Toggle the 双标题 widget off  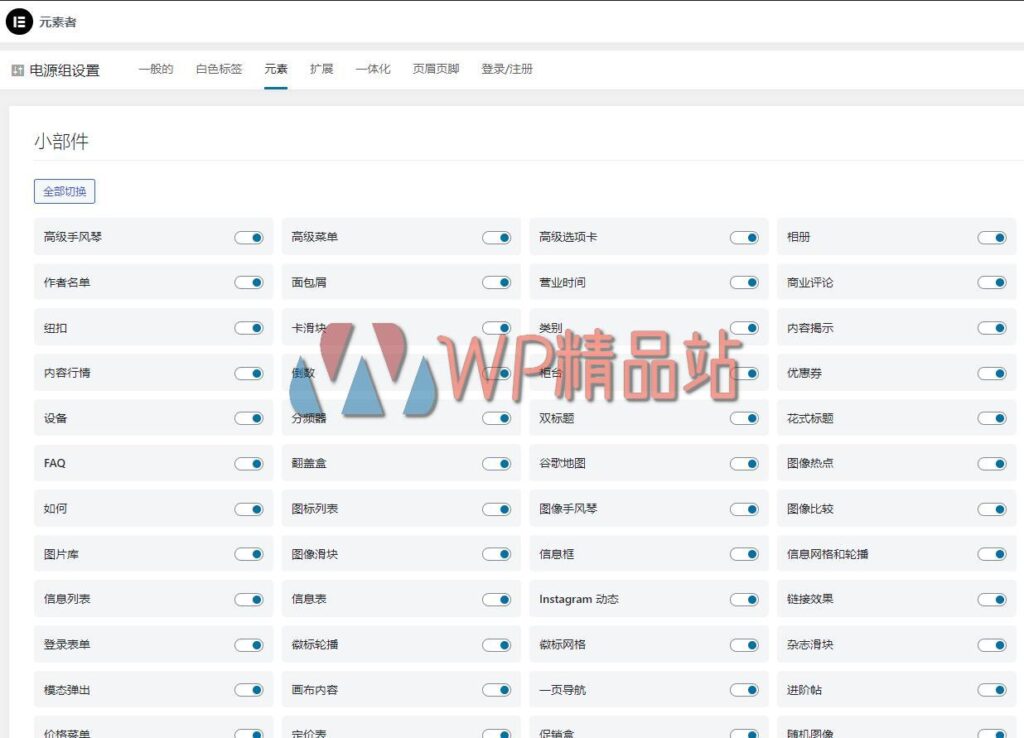click(745, 418)
